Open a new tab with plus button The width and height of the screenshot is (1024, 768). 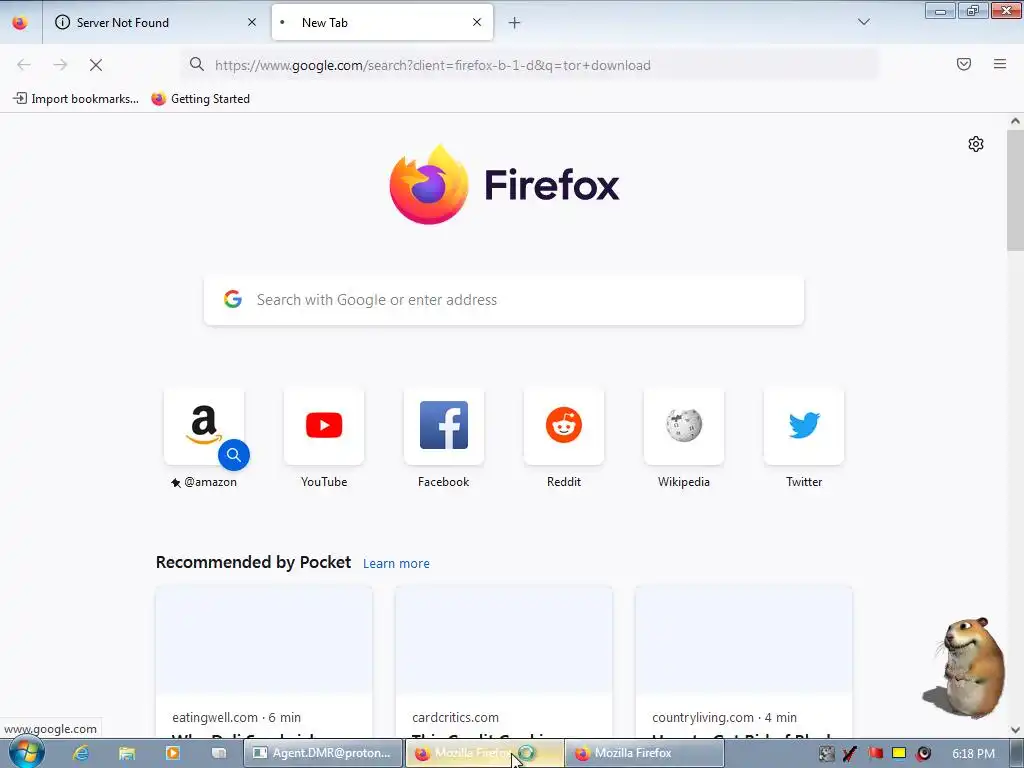point(515,23)
